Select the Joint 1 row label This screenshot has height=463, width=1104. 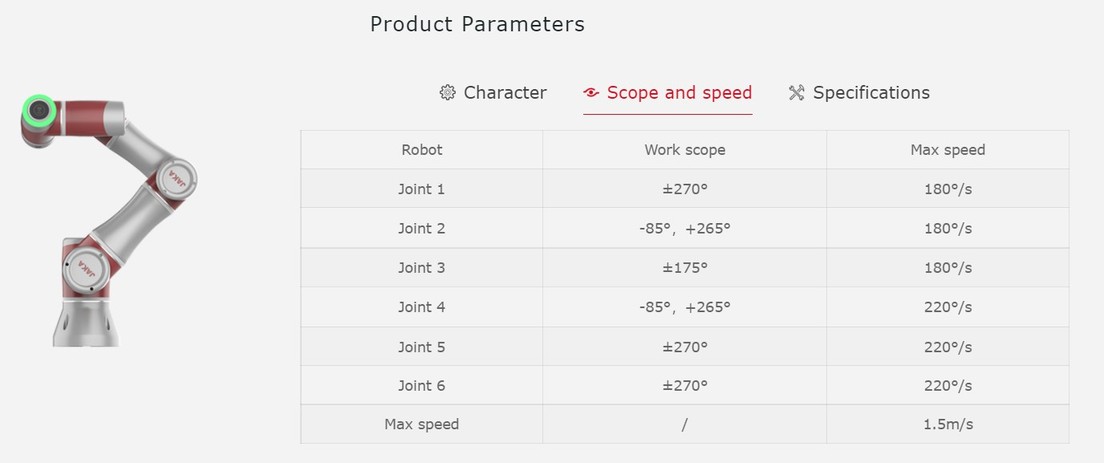coord(422,189)
